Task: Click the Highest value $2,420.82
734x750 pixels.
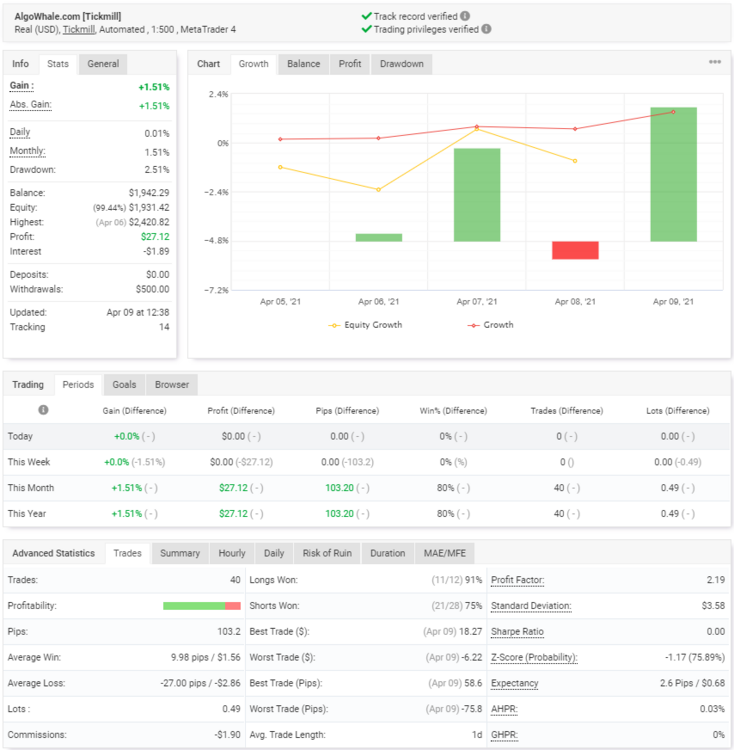Action: [149, 222]
